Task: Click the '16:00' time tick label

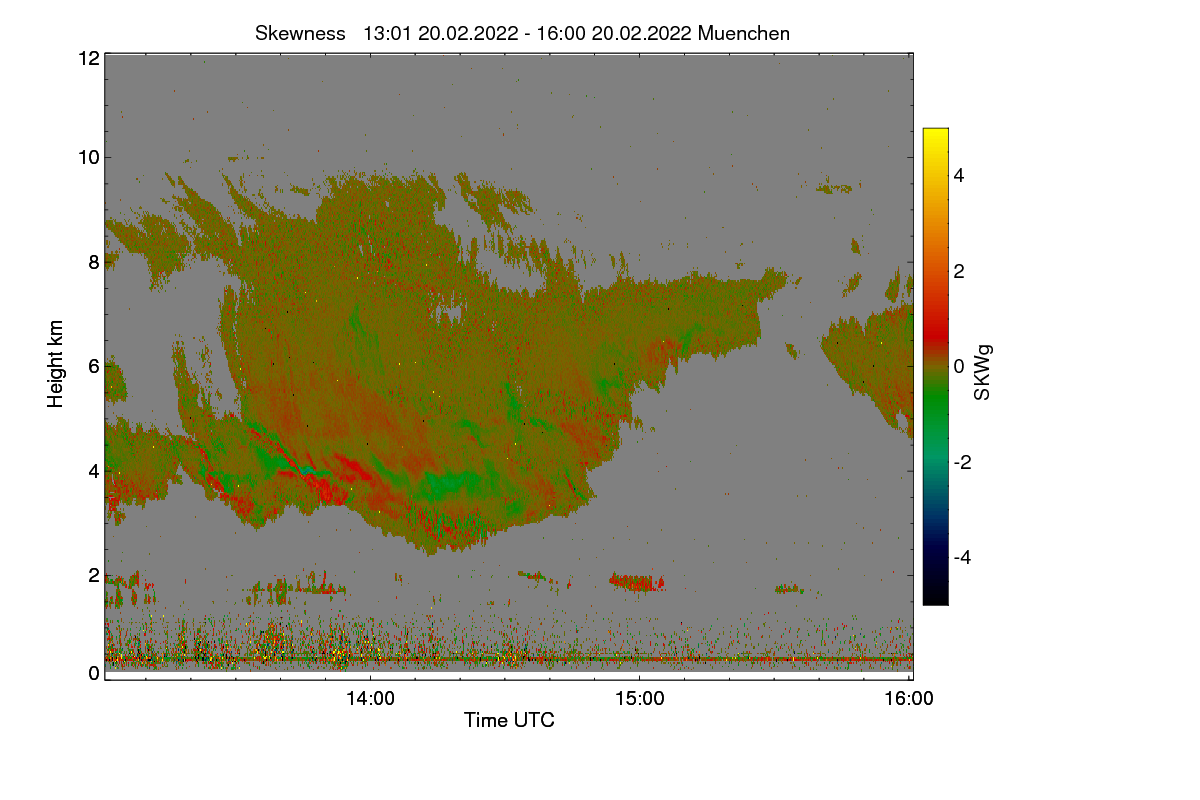Action: pyautogui.click(x=910, y=699)
